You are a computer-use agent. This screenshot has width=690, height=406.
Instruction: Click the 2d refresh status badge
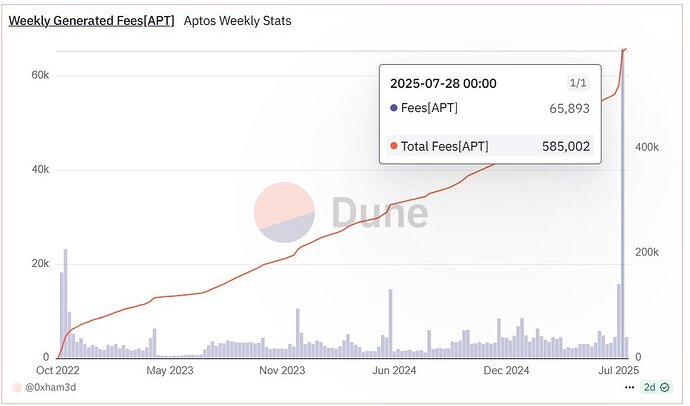[656, 387]
